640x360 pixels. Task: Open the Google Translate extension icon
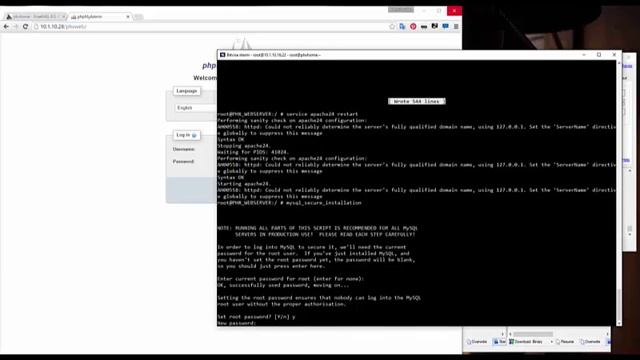pos(402,27)
